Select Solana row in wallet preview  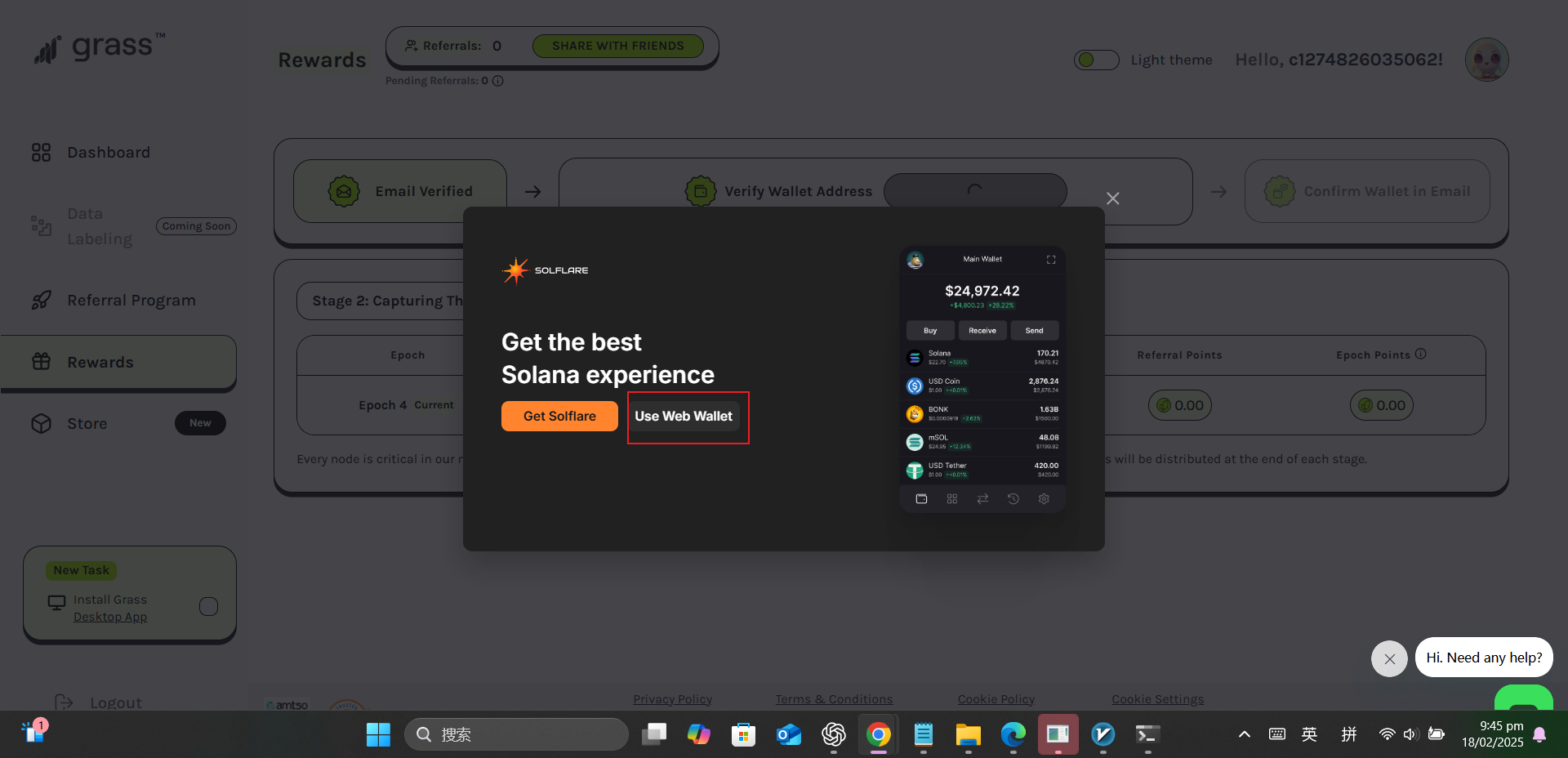[x=982, y=358]
